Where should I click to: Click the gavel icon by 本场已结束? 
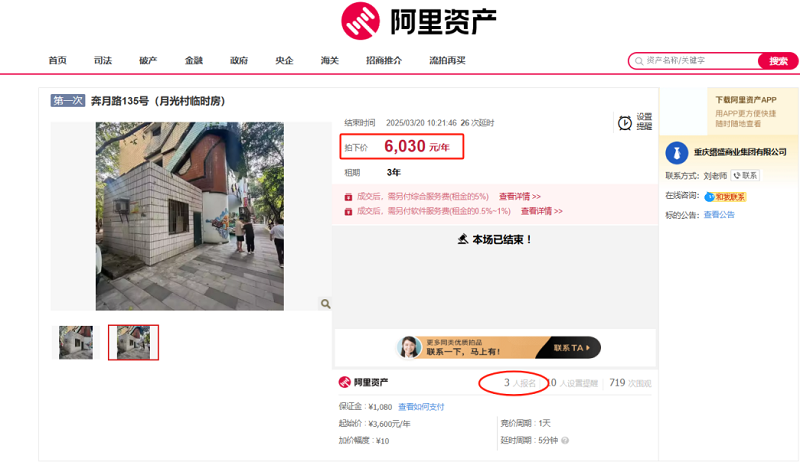click(x=463, y=239)
